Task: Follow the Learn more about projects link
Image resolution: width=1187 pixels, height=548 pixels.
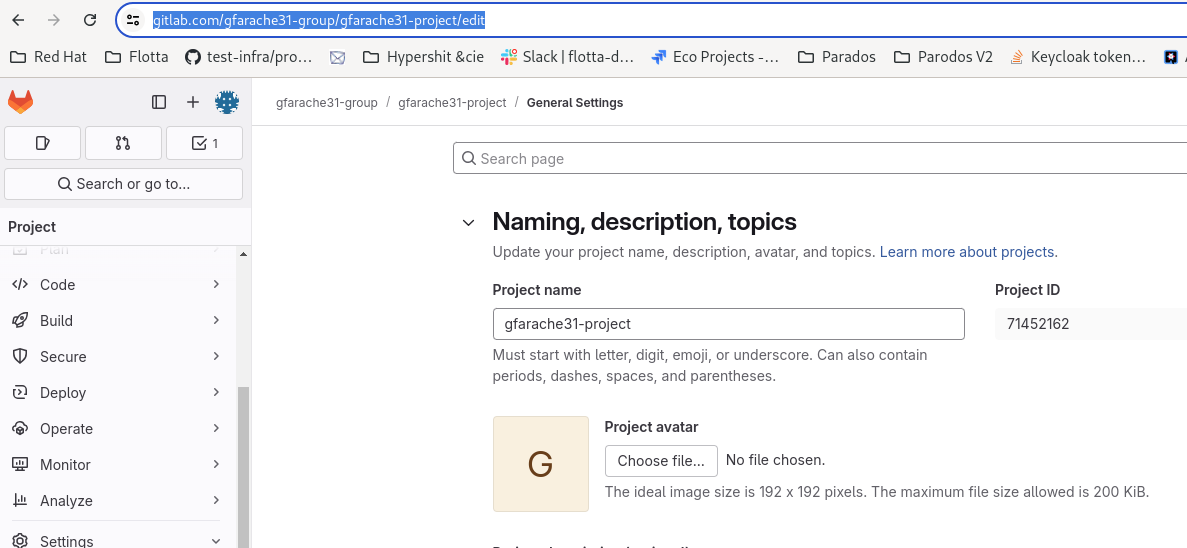Action: tap(968, 252)
